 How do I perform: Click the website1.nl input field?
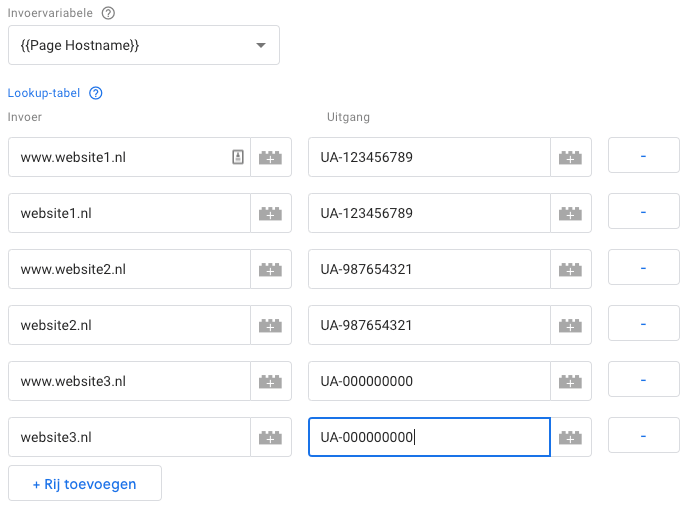(128, 213)
